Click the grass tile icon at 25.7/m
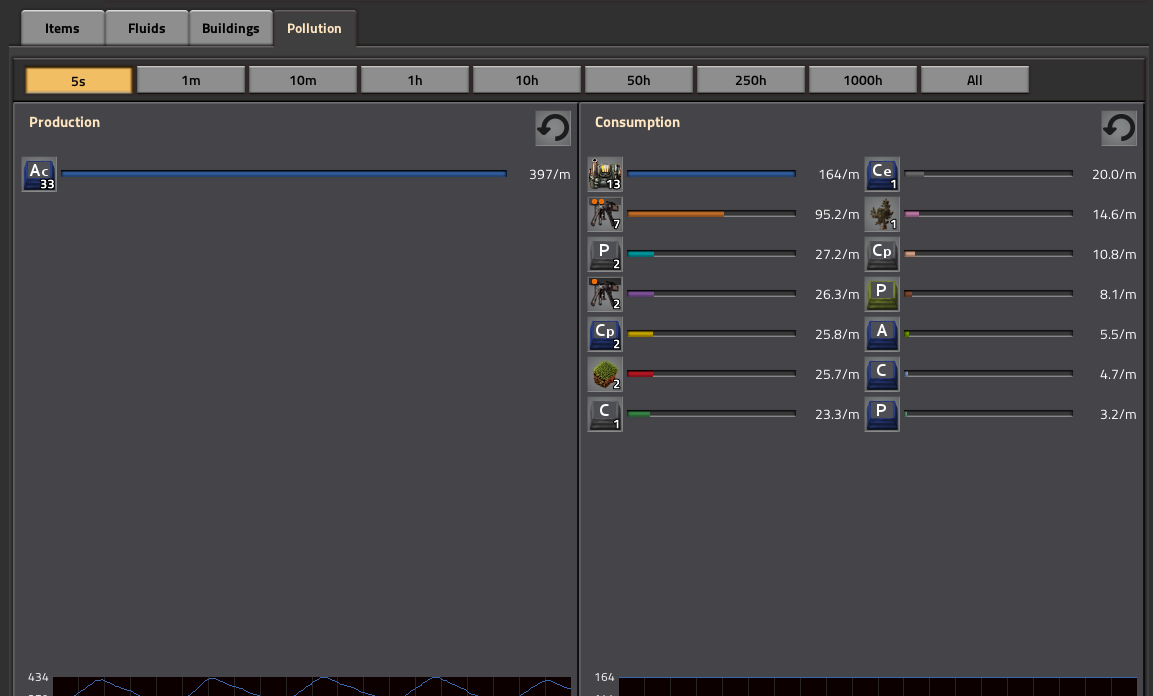The image size is (1153, 696). coord(605,374)
